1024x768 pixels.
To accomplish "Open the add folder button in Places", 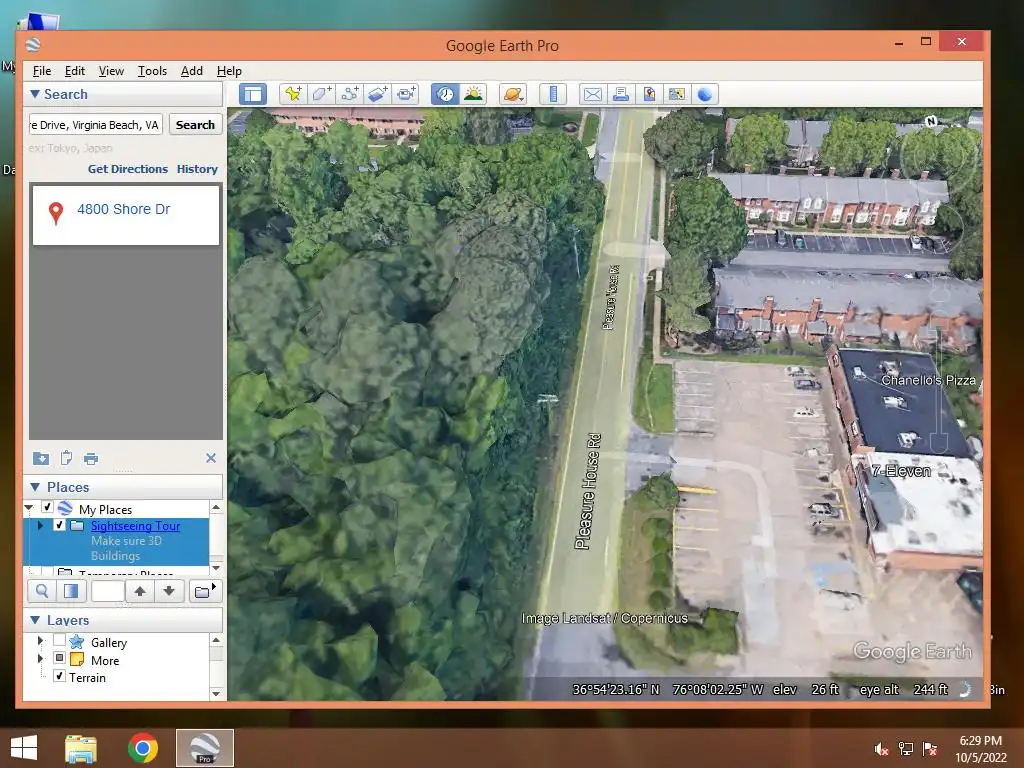I will pos(204,591).
